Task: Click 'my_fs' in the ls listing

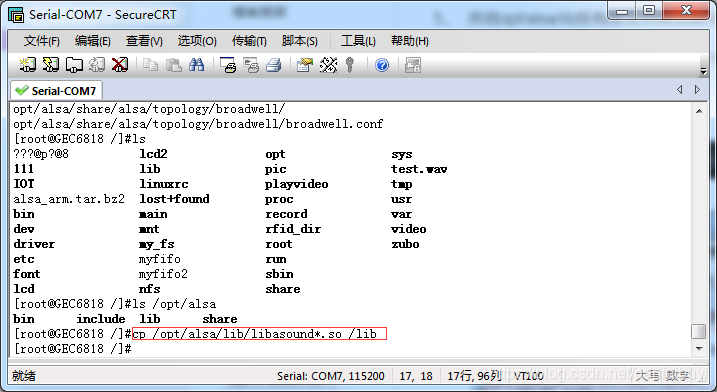Action: [x=156, y=244]
